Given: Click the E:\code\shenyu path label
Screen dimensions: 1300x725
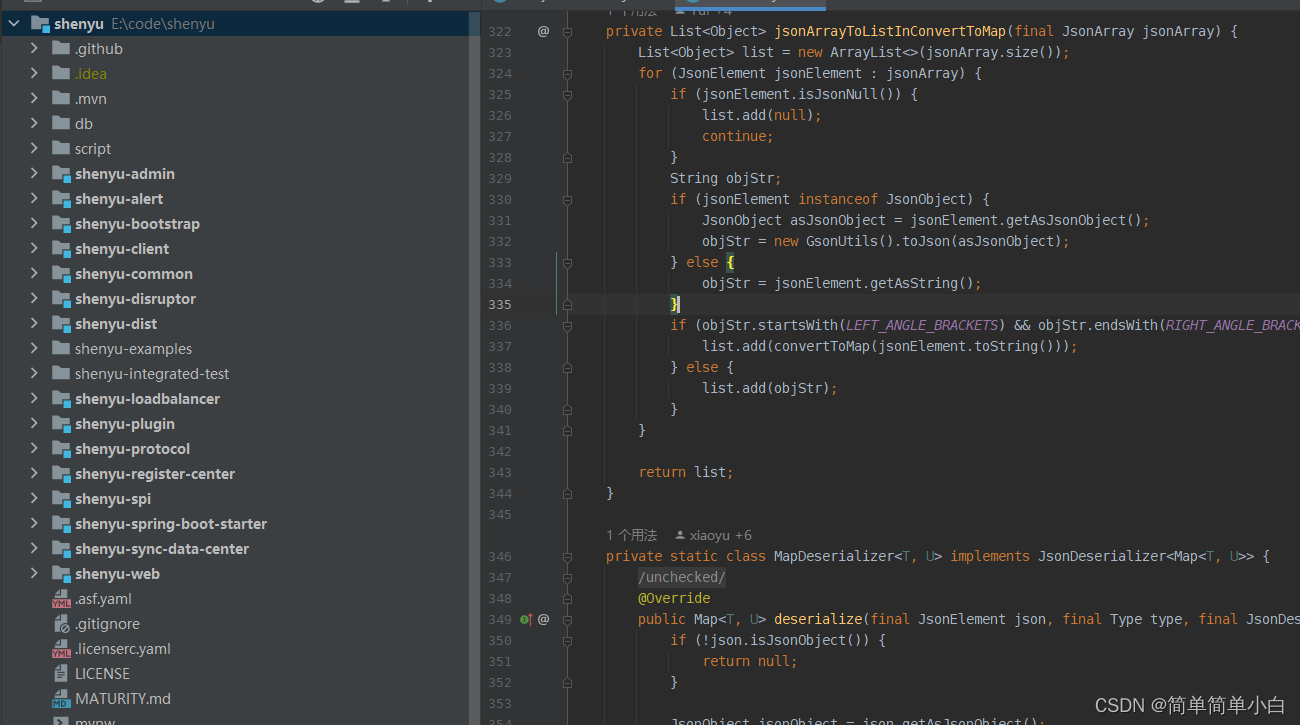Looking at the screenshot, I should click(162, 23).
